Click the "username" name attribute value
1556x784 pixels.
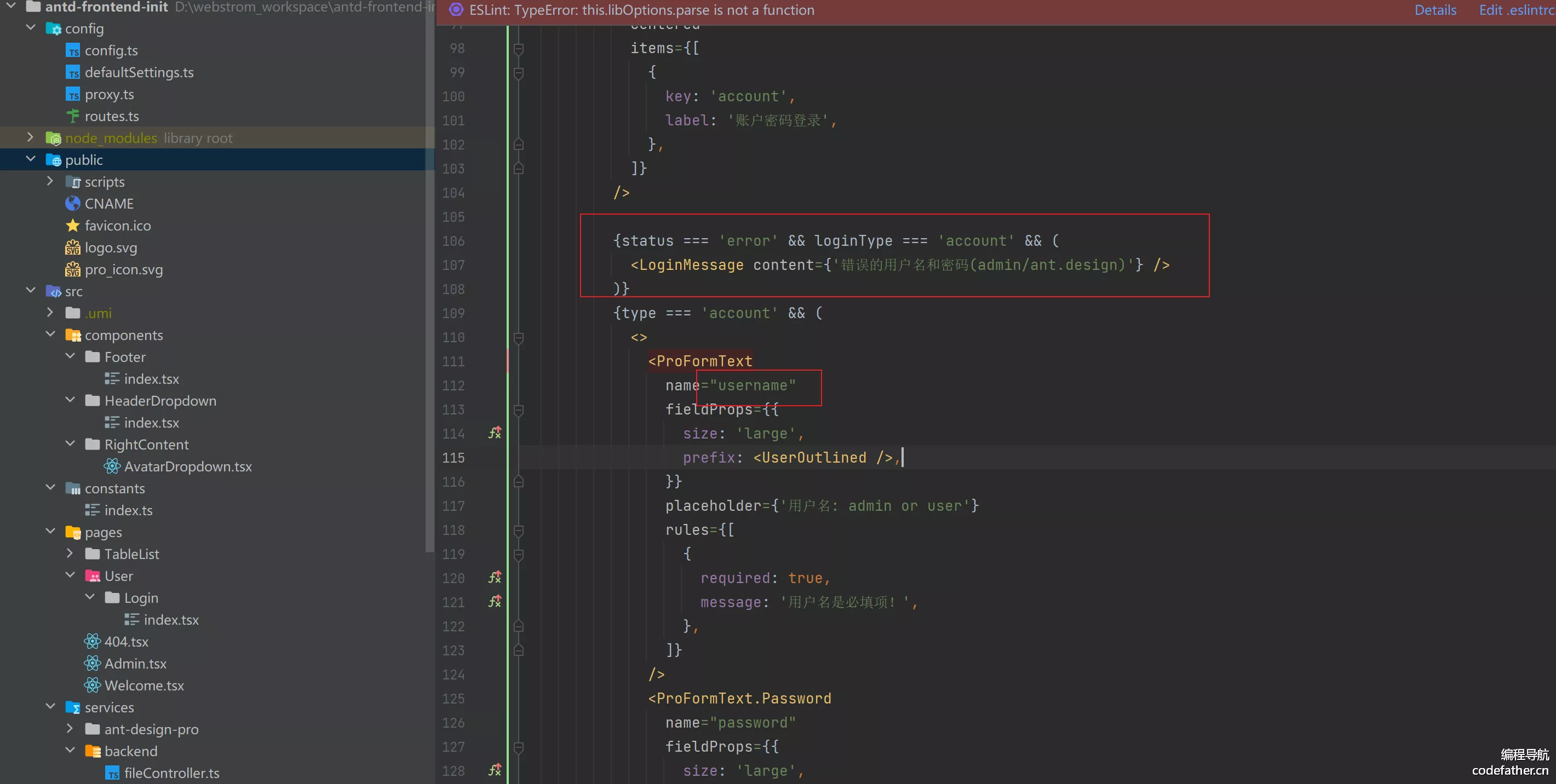tap(753, 385)
